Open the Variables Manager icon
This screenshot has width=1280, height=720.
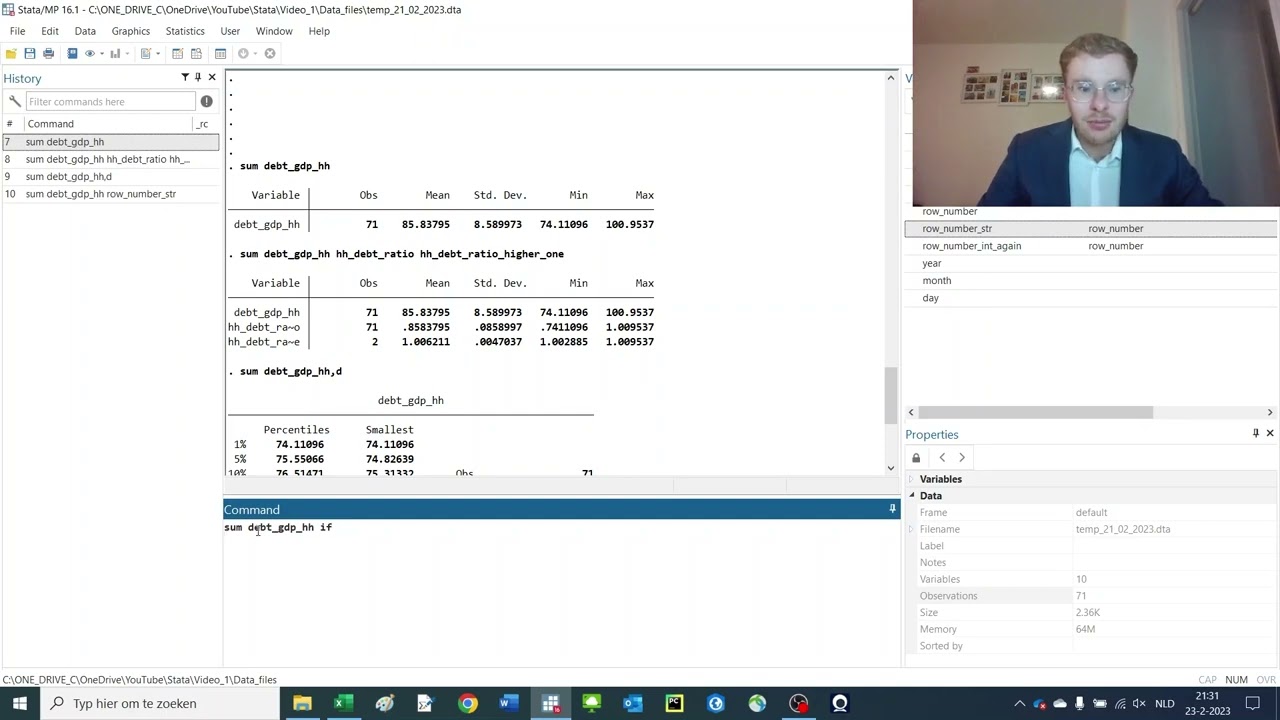pos(220,53)
